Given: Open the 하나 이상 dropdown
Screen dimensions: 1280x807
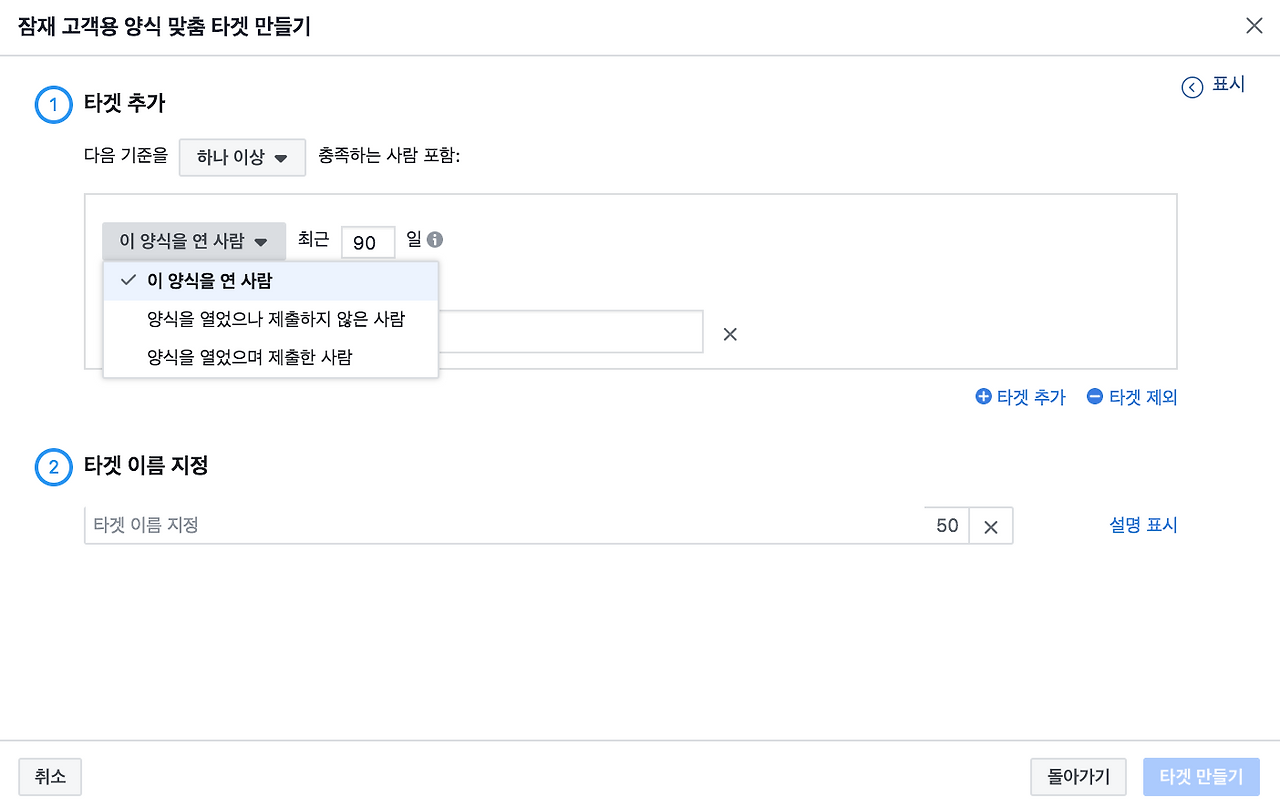Looking at the screenshot, I should pyautogui.click(x=242, y=157).
